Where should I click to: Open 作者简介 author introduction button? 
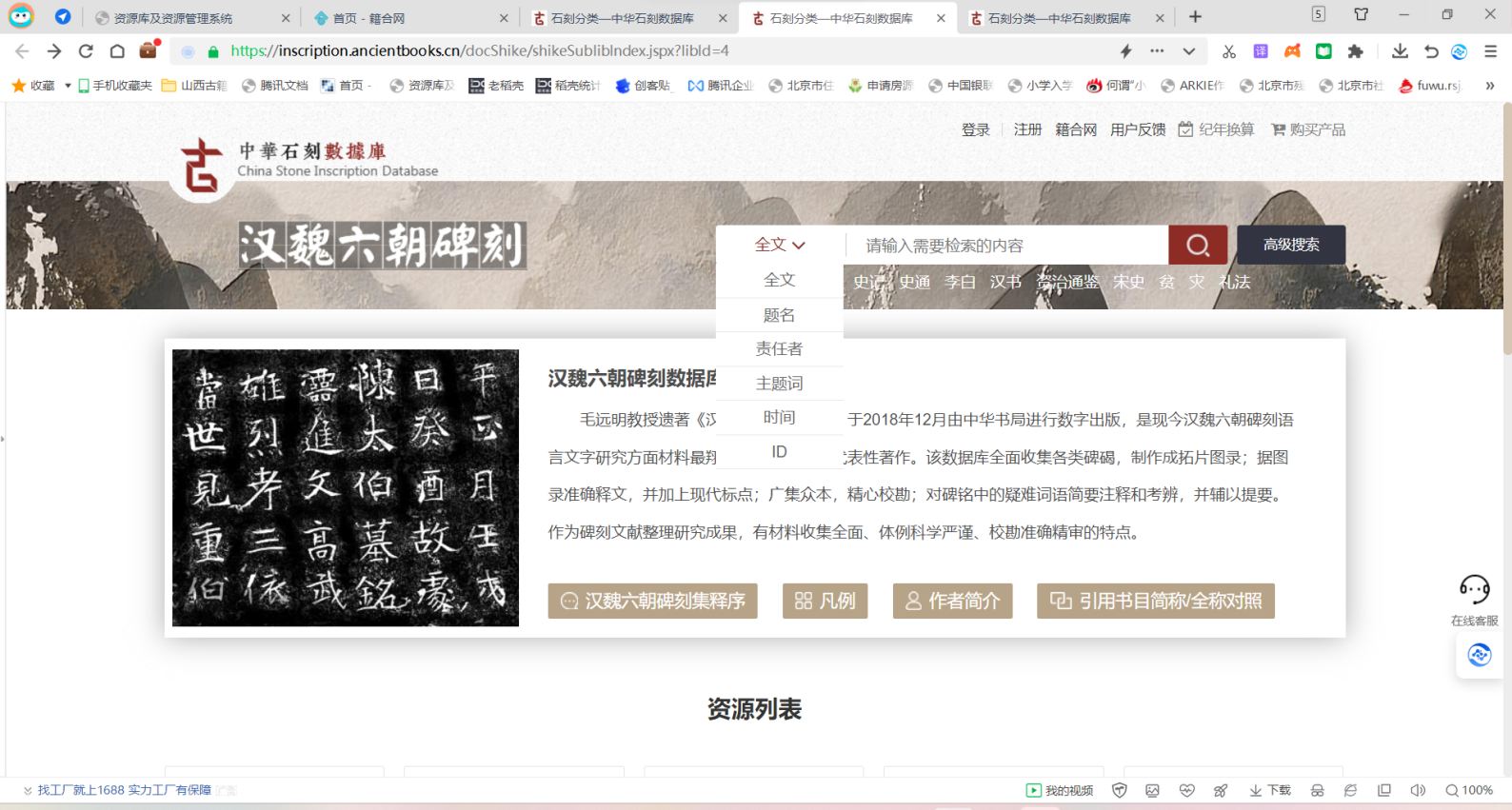[952, 601]
